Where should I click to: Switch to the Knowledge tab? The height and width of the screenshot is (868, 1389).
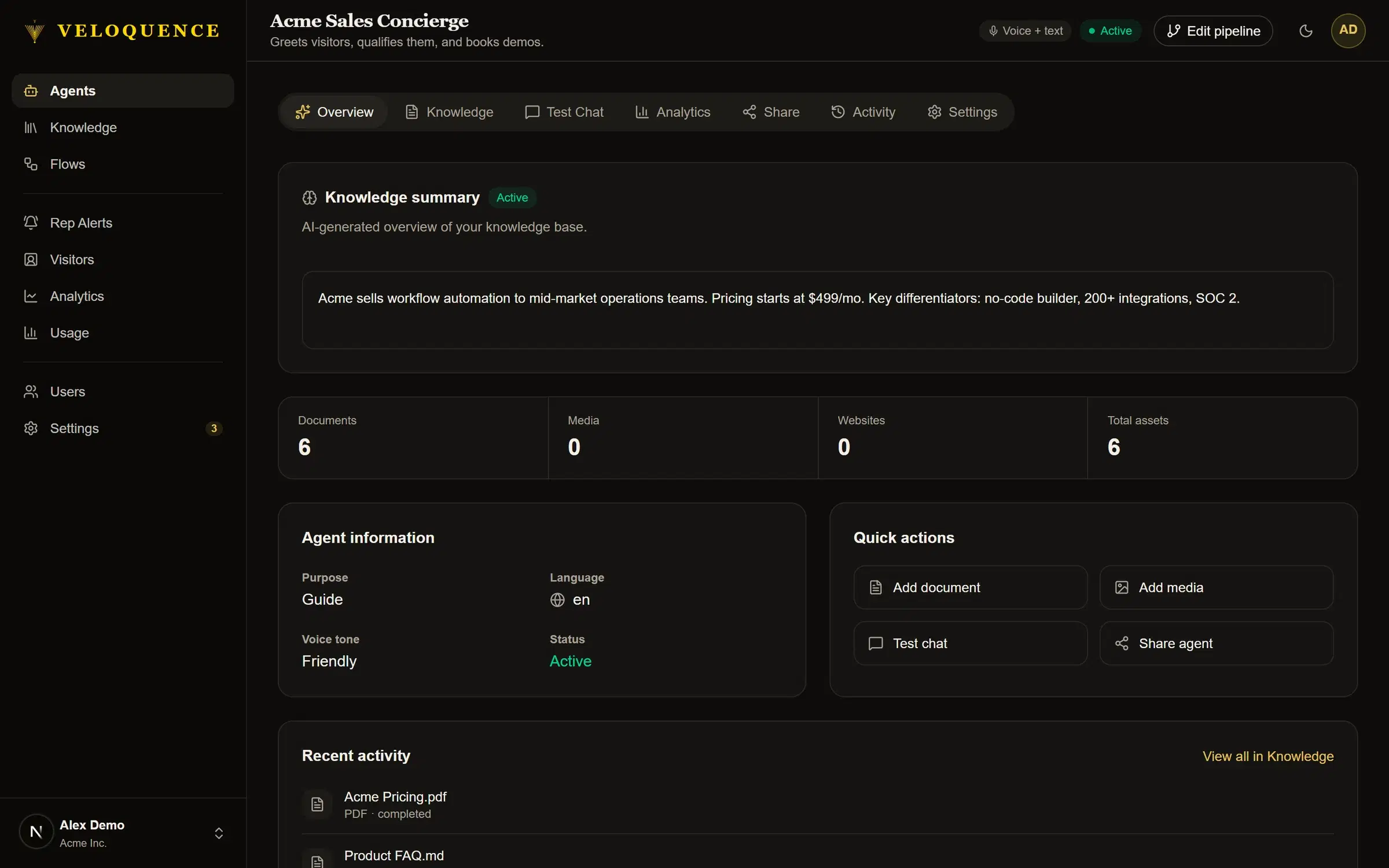449,112
